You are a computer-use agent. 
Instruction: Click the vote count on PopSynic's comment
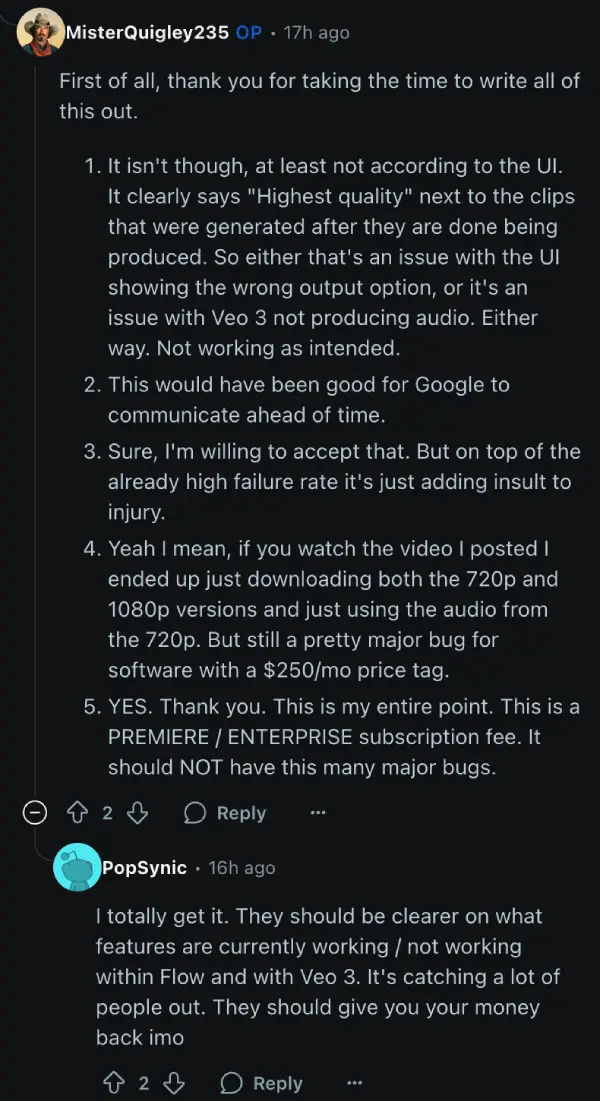144,1083
